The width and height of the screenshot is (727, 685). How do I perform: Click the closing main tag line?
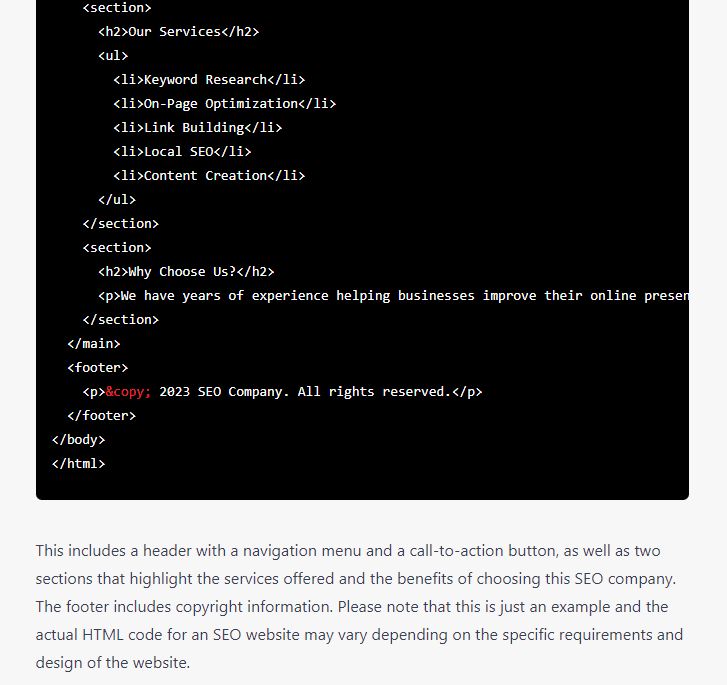pos(94,344)
